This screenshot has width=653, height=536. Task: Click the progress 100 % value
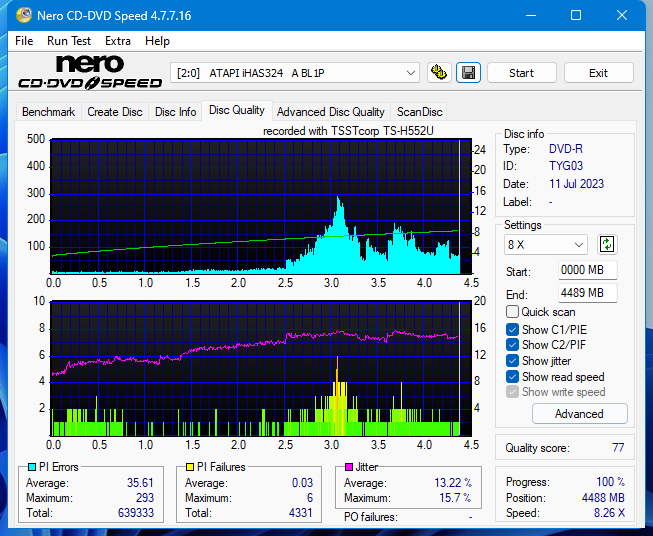[611, 482]
